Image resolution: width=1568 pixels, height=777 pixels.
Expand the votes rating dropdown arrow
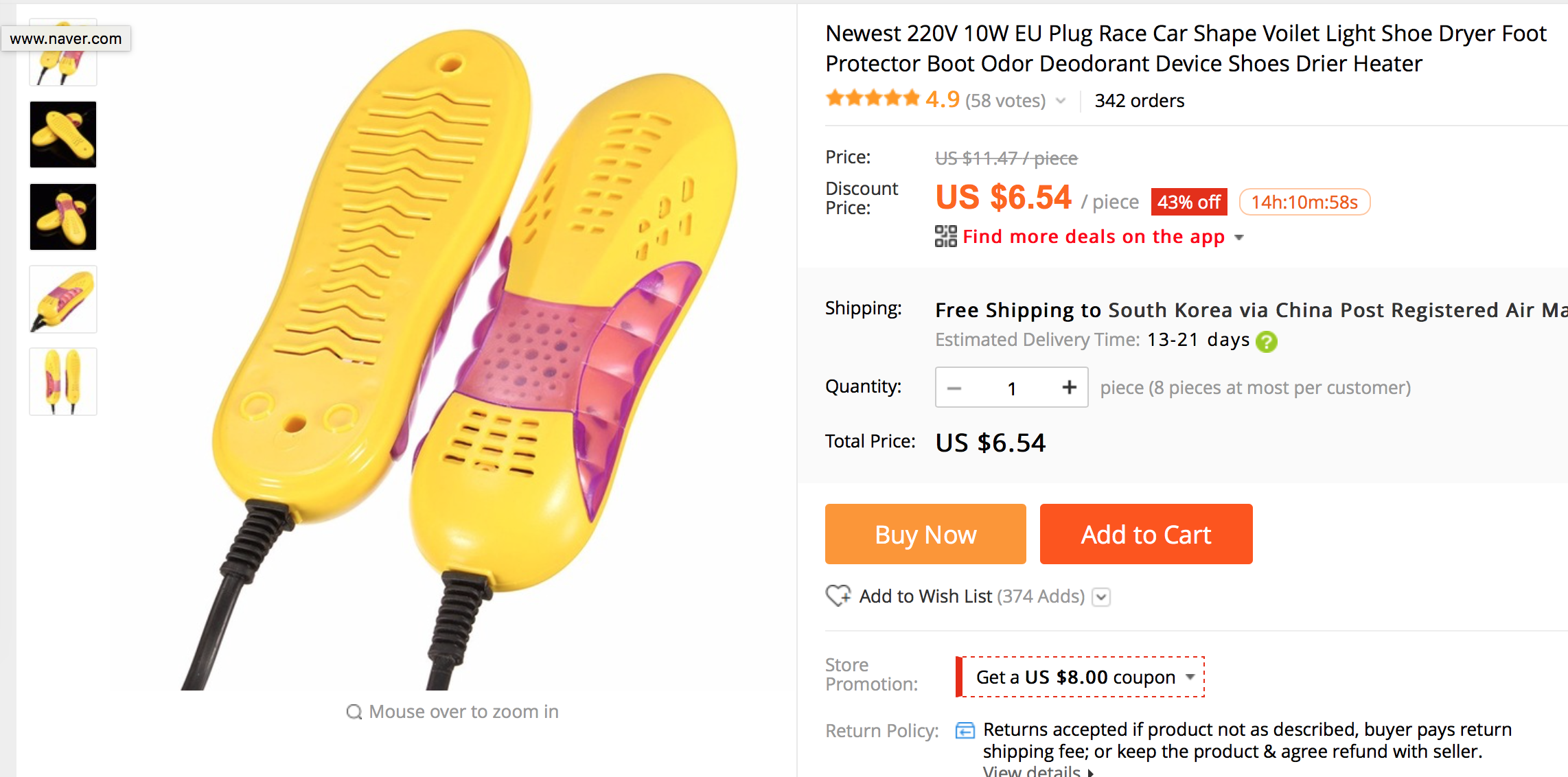tap(1061, 101)
